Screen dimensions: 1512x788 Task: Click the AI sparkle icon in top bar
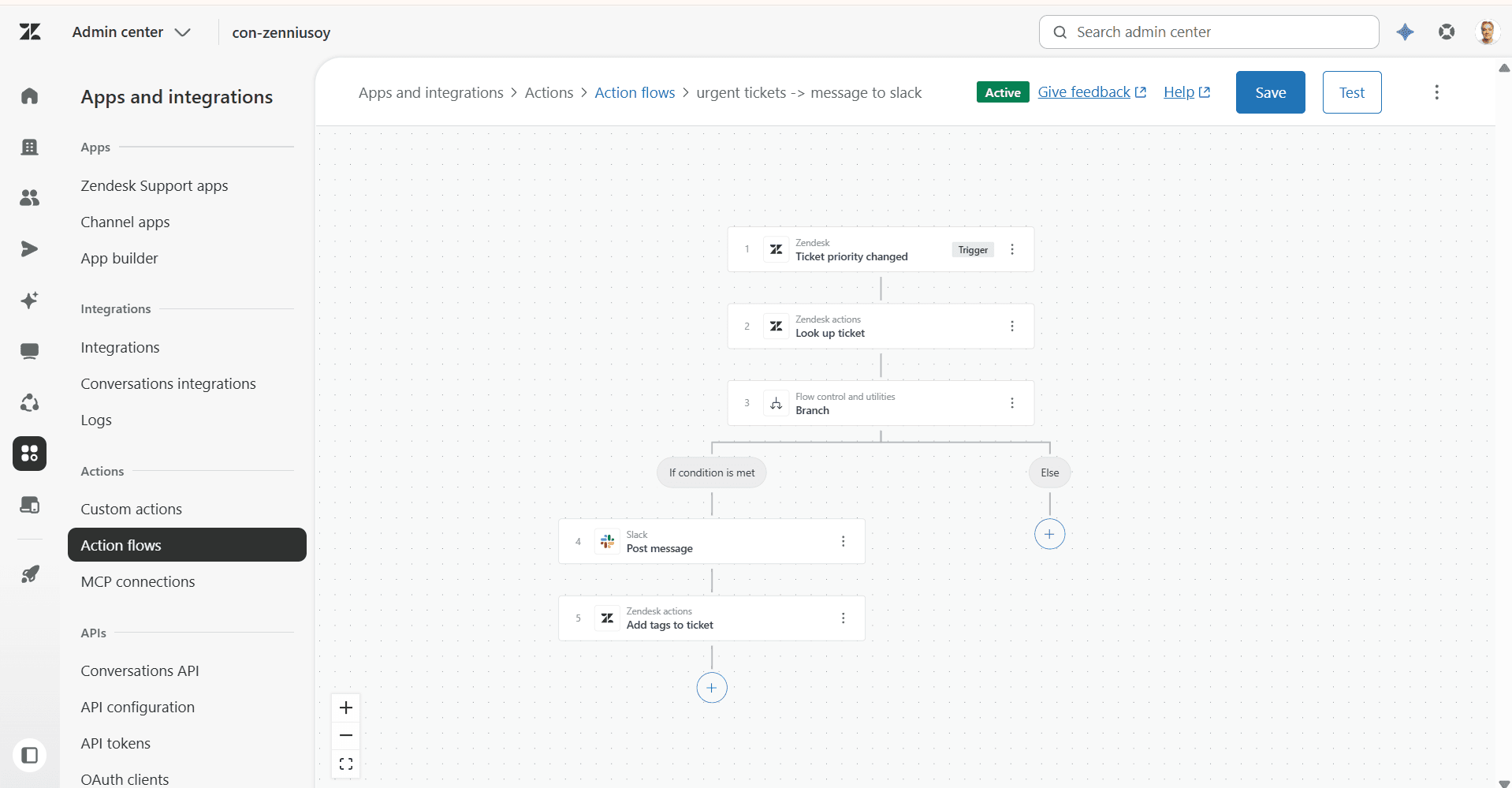pos(1405,32)
